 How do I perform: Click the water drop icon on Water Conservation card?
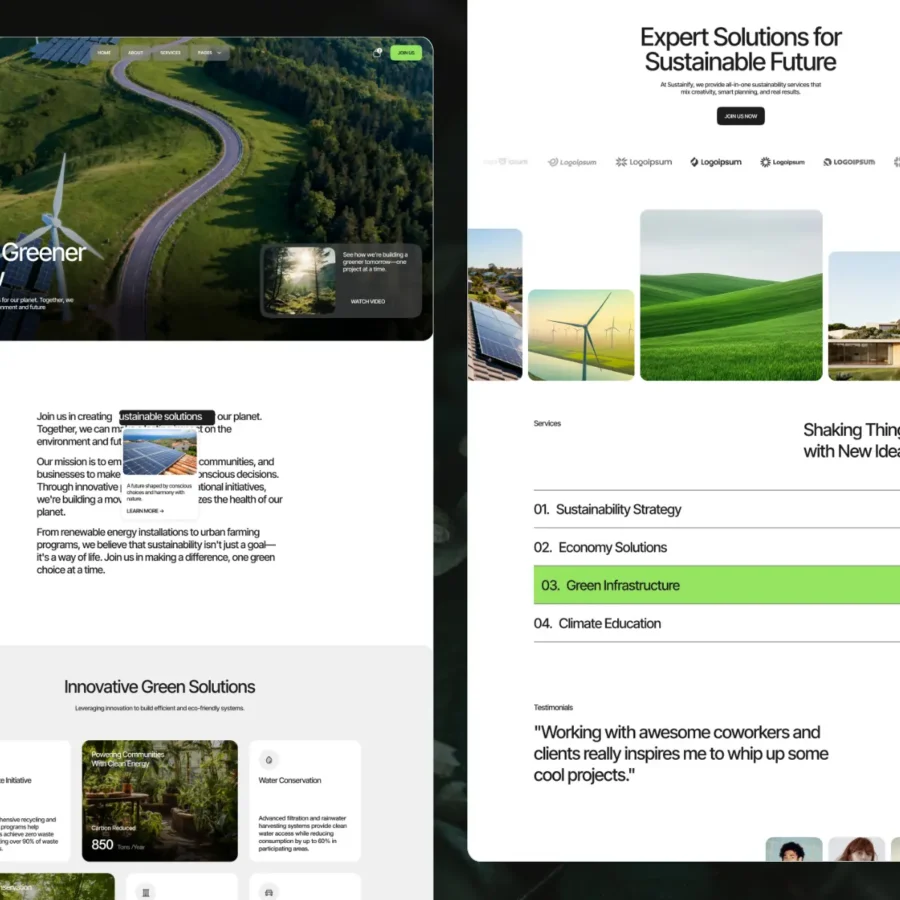[x=269, y=760]
